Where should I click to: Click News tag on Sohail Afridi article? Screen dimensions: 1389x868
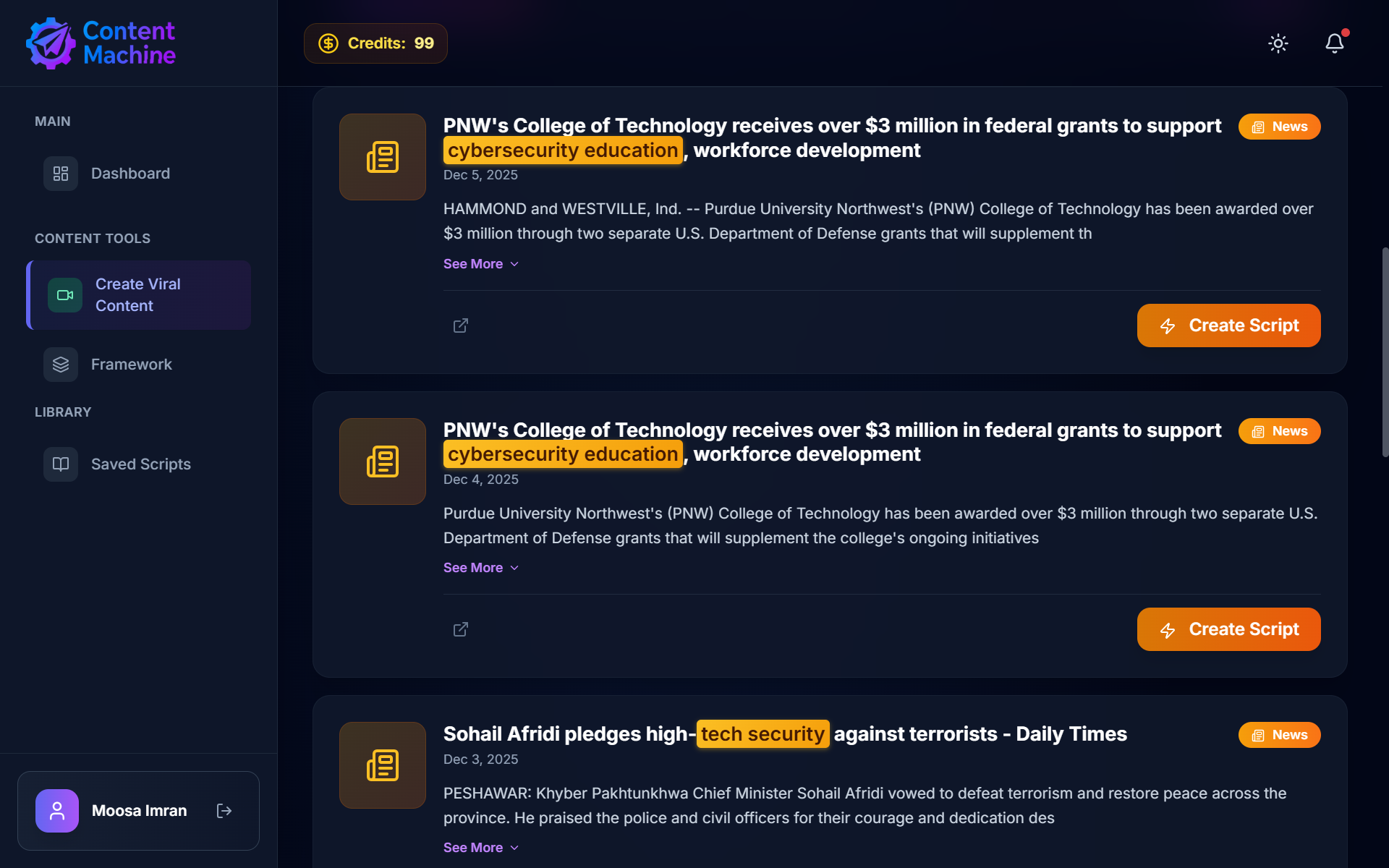tap(1279, 735)
